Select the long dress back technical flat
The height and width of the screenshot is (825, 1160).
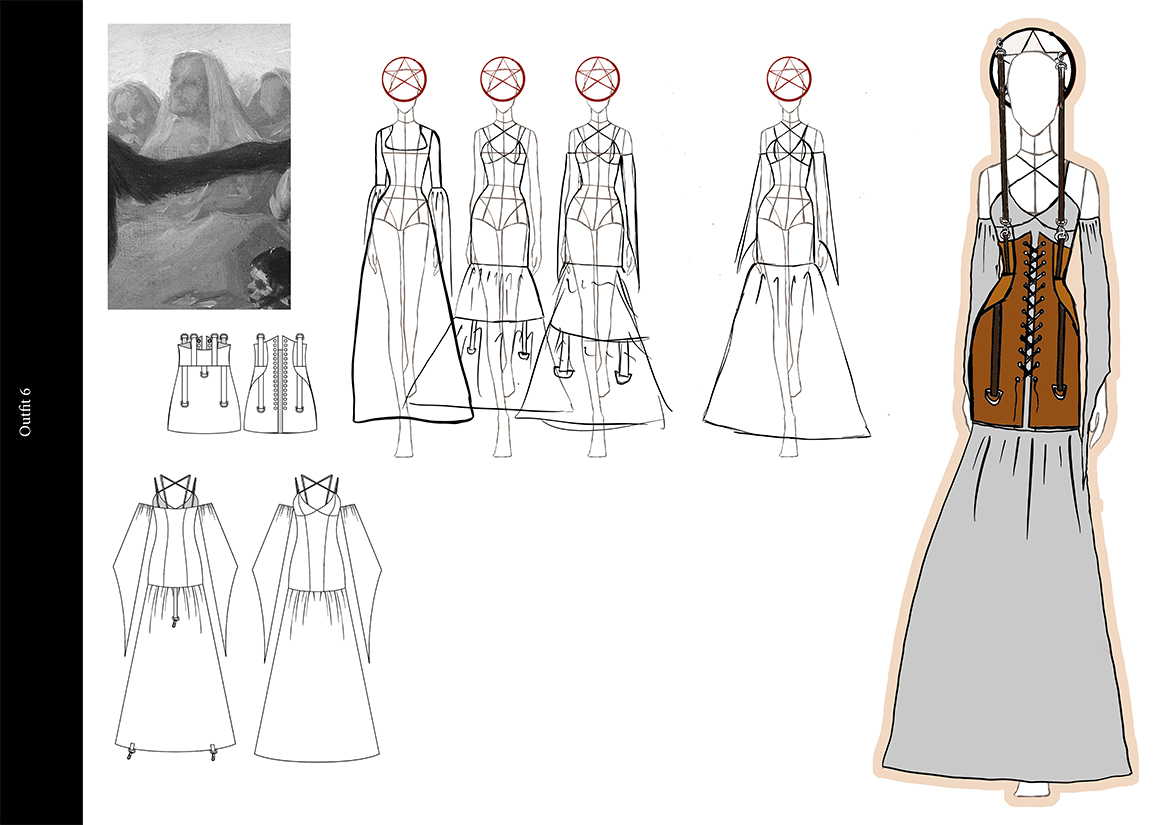point(317,618)
